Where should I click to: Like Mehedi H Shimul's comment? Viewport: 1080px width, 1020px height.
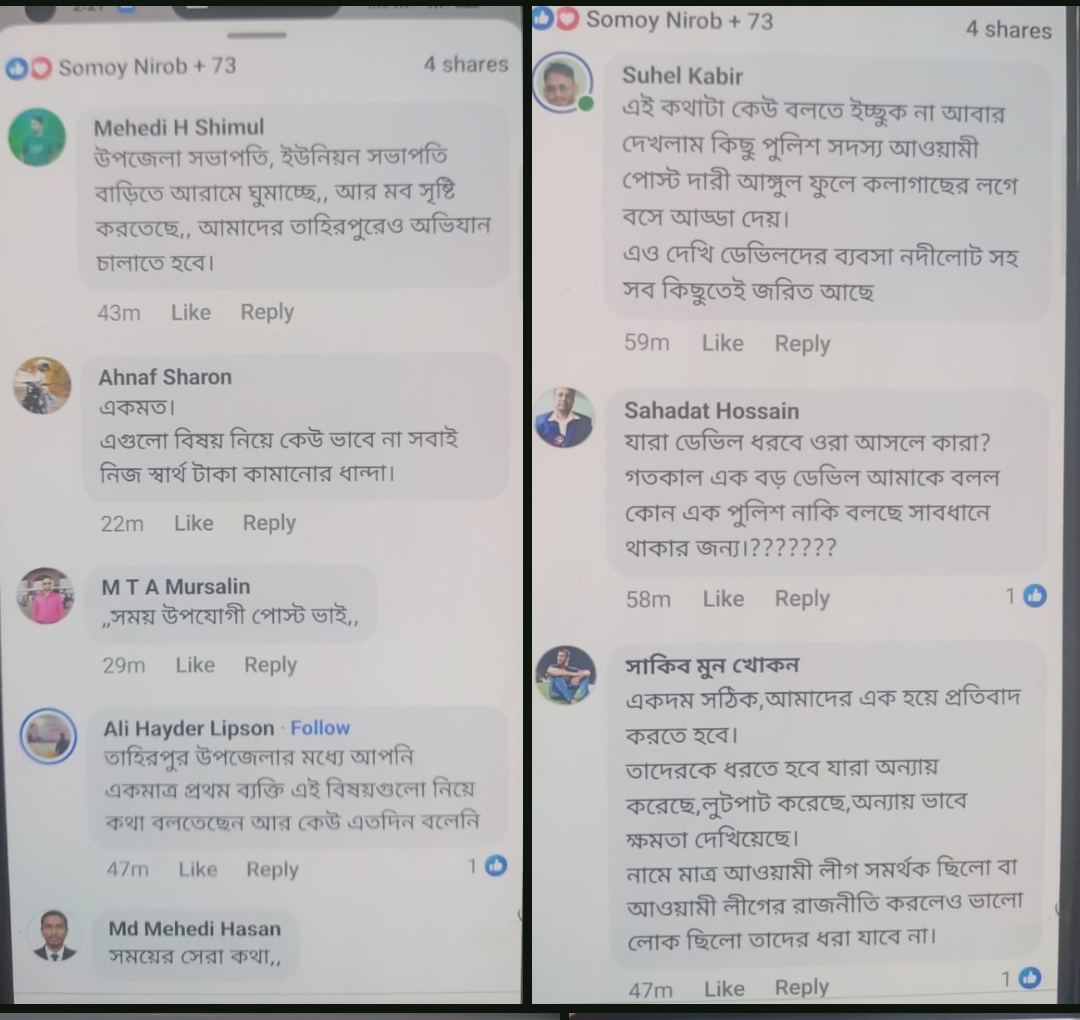pyautogui.click(x=191, y=313)
